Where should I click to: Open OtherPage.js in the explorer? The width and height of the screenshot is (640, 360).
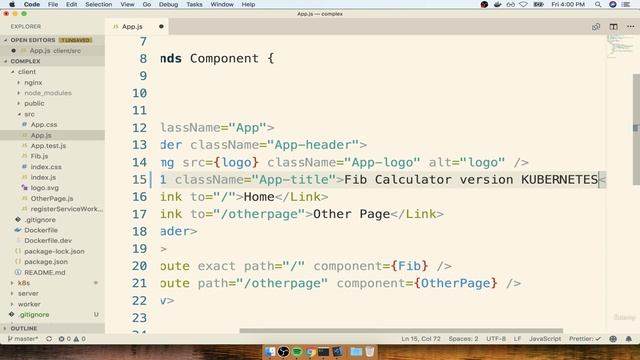52,199
